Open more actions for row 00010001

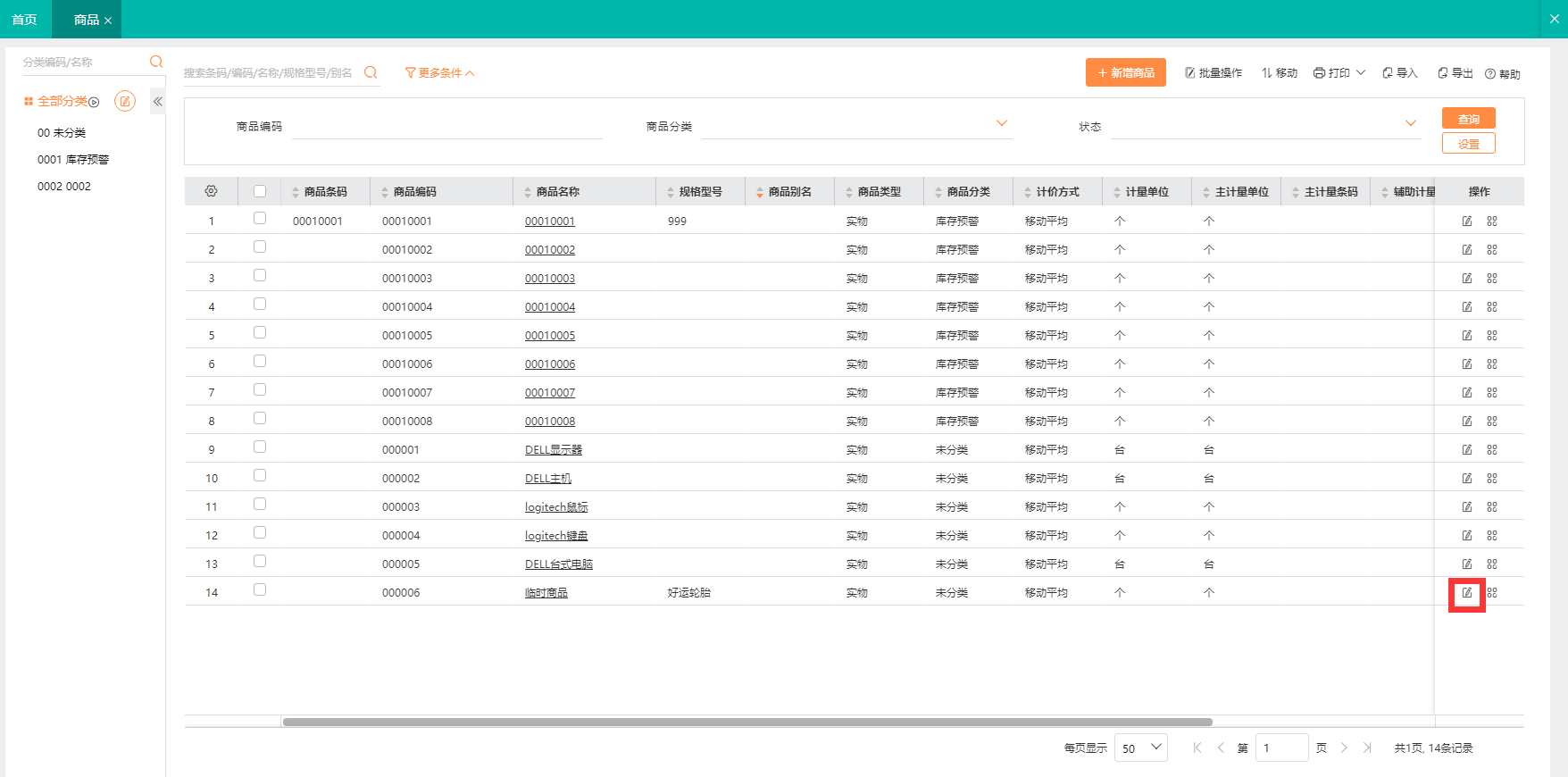click(1492, 221)
